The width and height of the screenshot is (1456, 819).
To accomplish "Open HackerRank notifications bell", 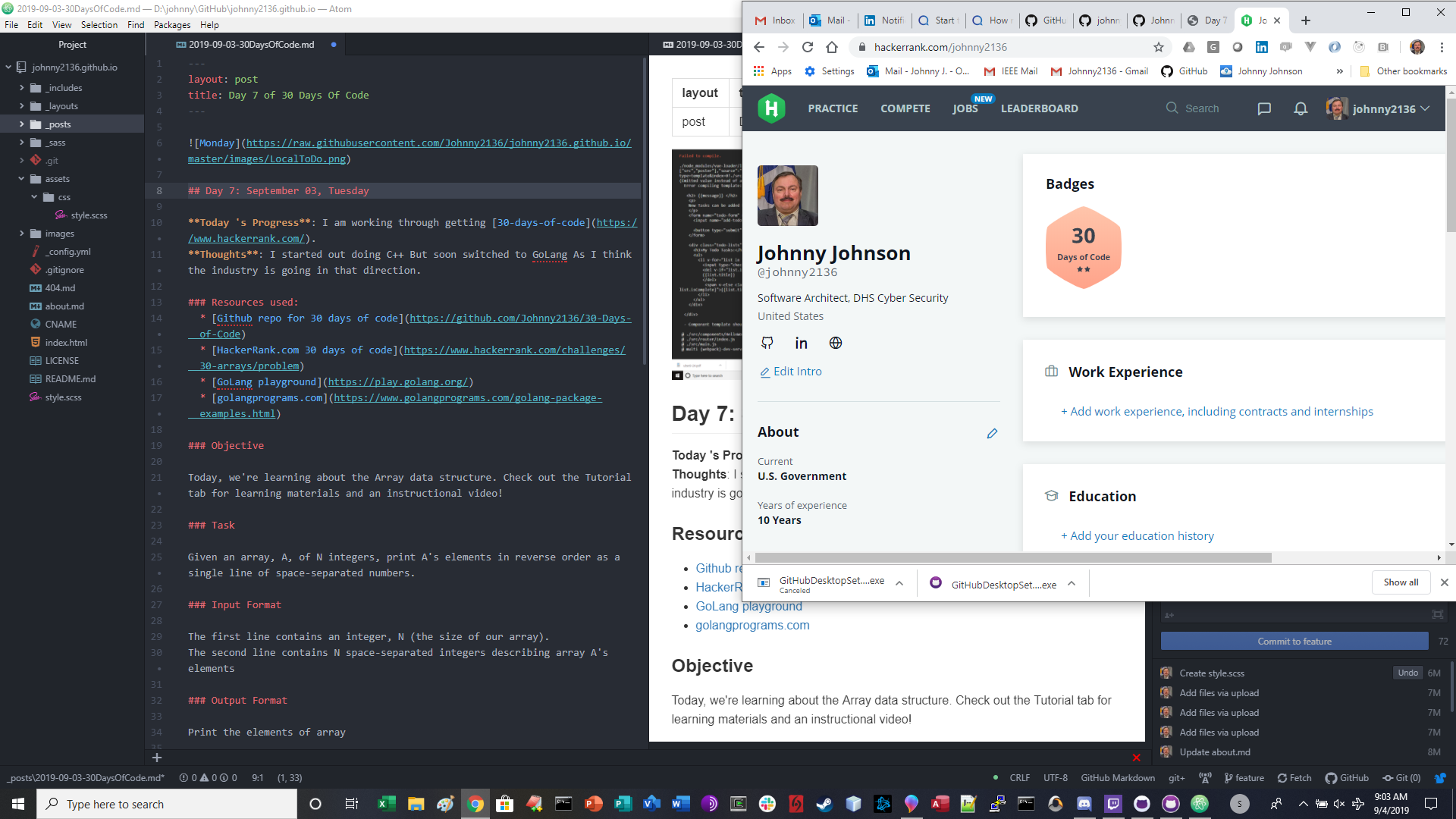I will click(x=1301, y=108).
